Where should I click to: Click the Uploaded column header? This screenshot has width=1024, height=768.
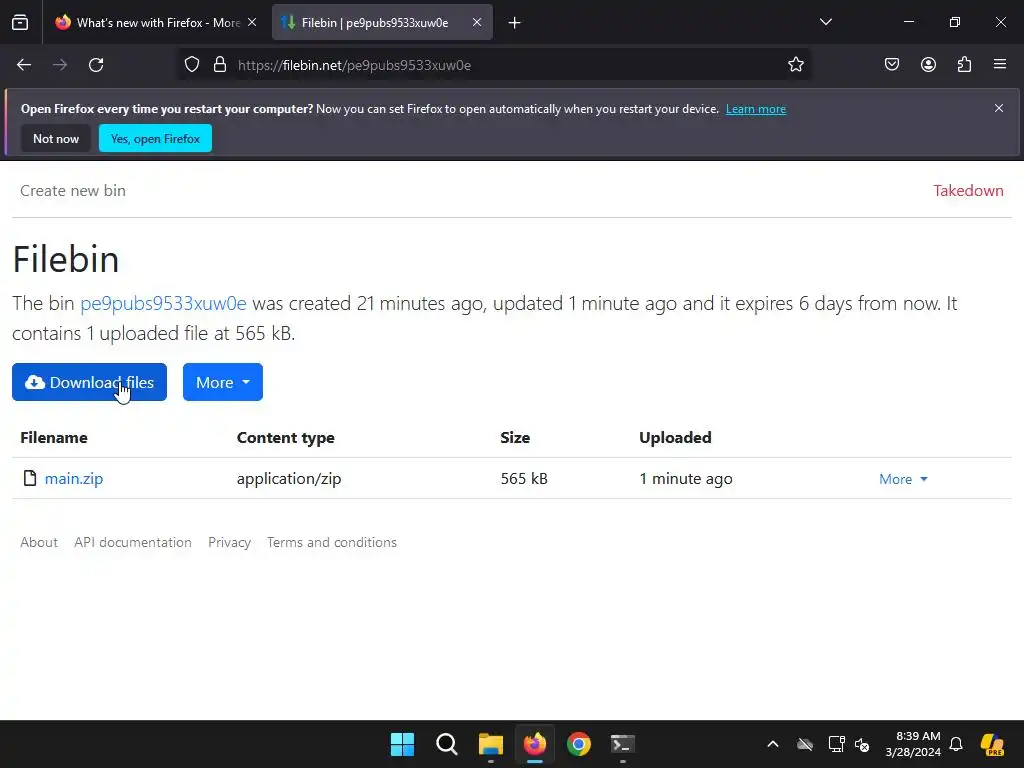coord(675,438)
